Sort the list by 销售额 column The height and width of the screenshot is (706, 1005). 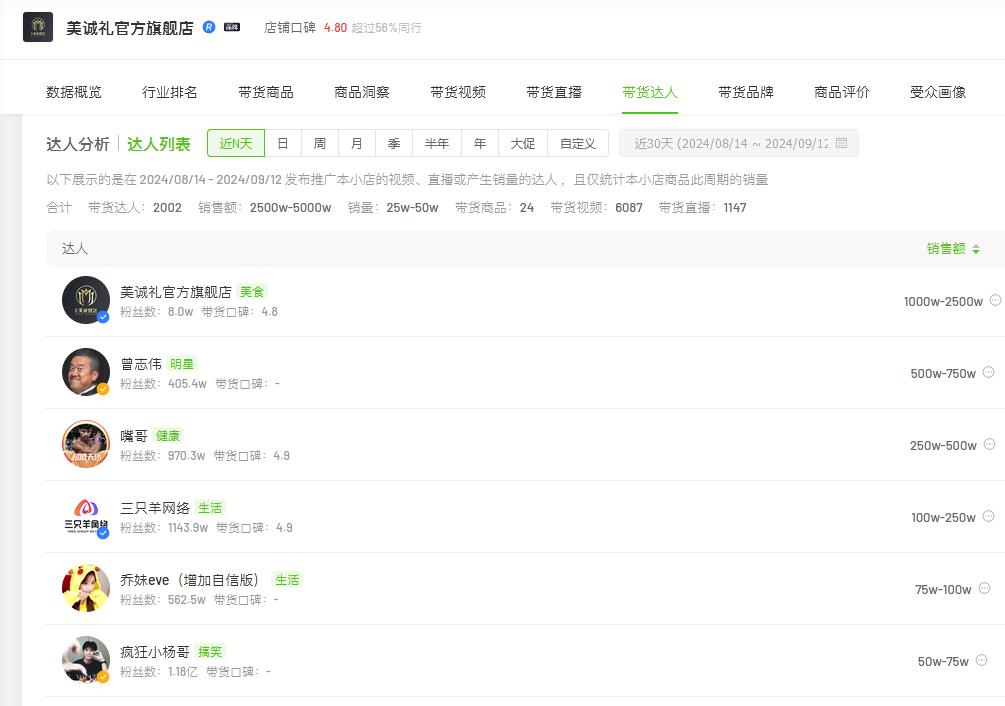[952, 249]
